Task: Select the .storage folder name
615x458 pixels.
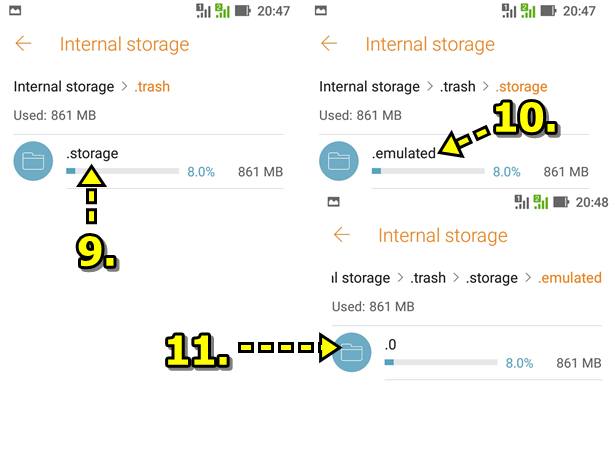Action: 92,153
